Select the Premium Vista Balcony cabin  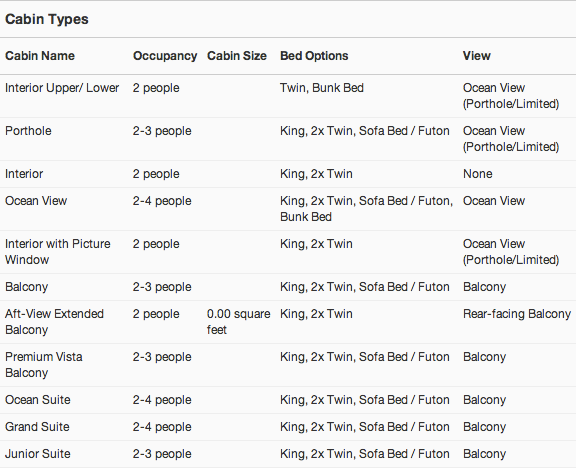44,365
